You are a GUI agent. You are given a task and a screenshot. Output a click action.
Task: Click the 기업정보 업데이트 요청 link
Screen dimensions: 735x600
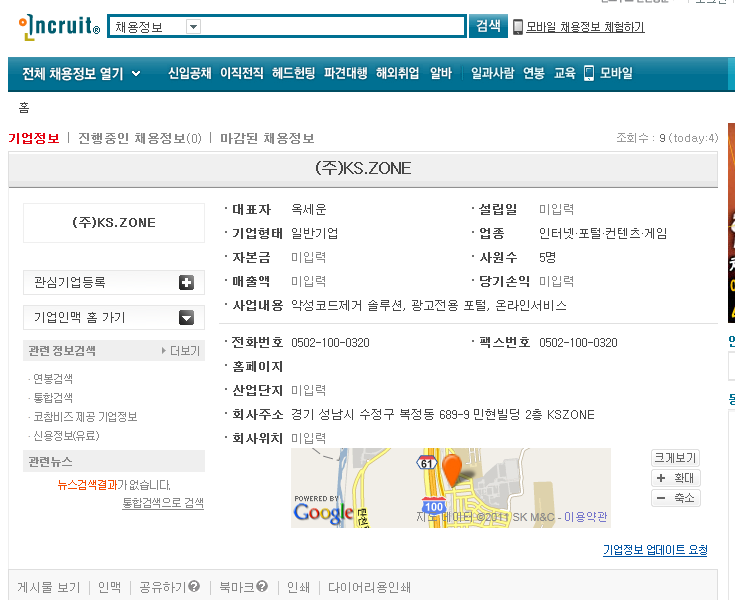655,550
